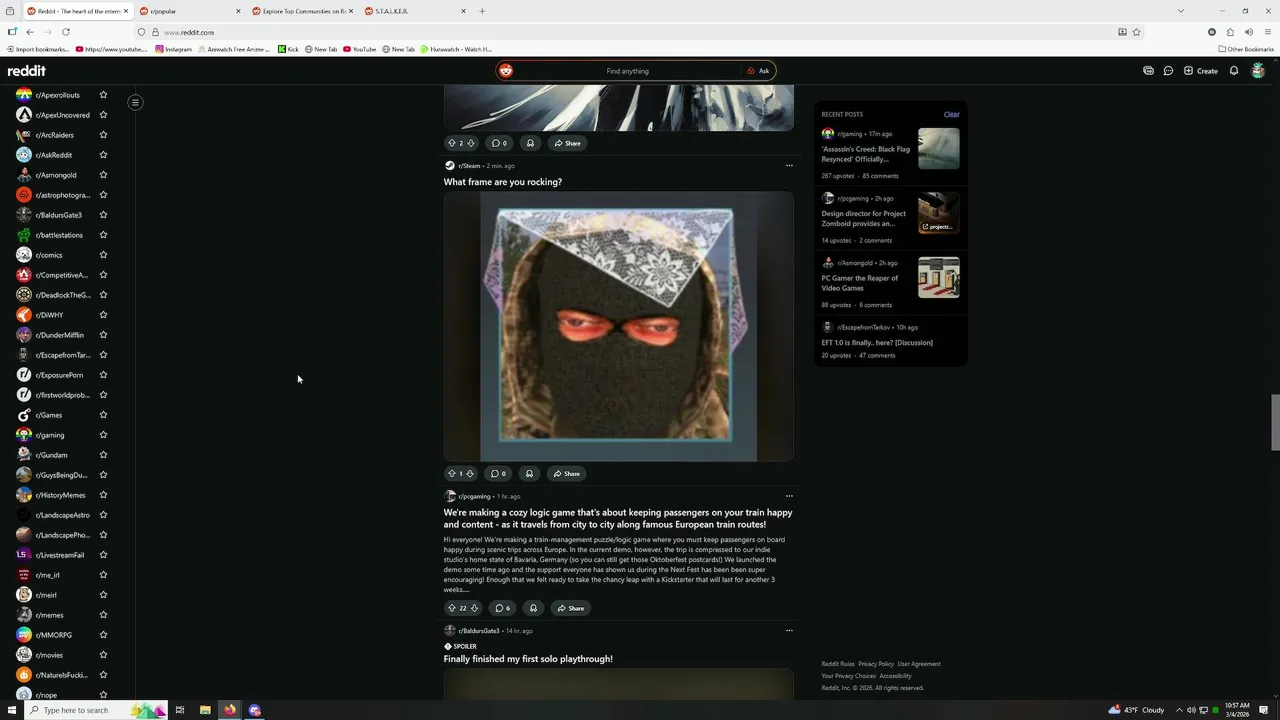Screen dimensions: 1280x720
Task: Click the Reddit logo to go home
Action: coord(27,71)
